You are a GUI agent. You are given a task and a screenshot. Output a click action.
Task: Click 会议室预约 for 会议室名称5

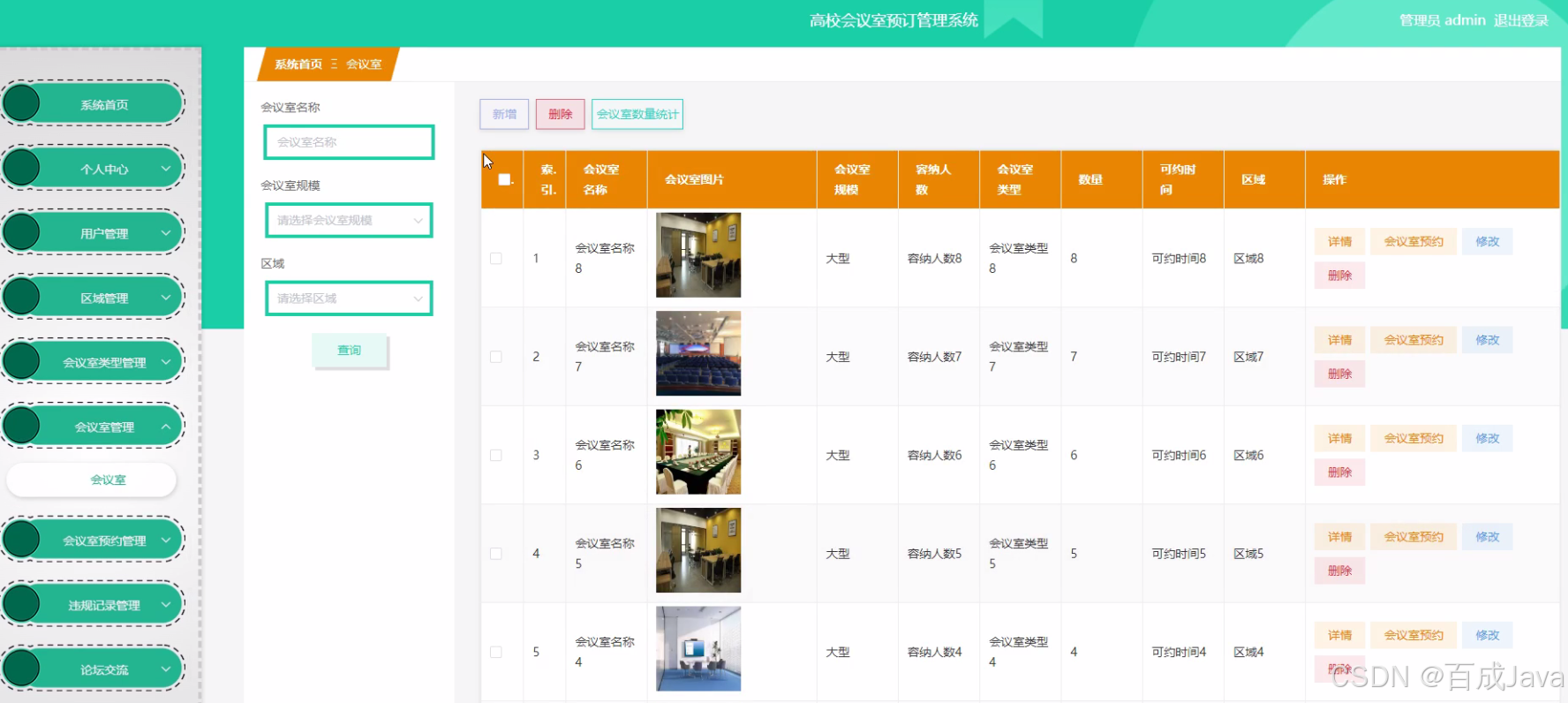(1413, 537)
